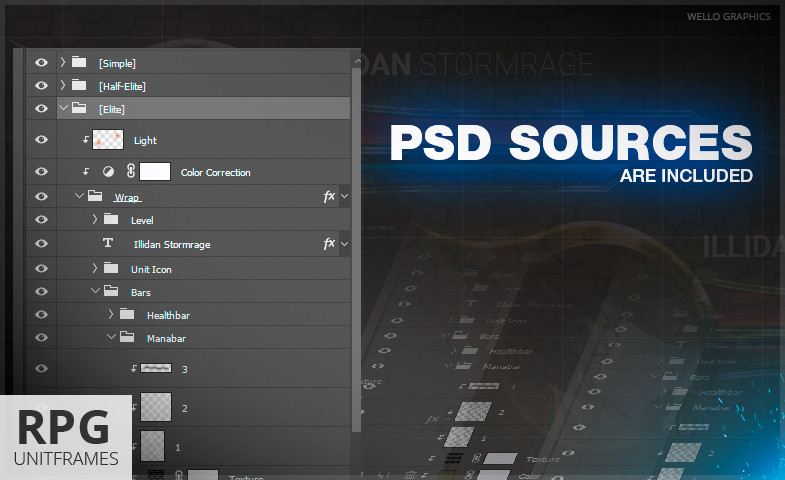The height and width of the screenshot is (480, 785).
Task: Select layer 1 thumbnail
Action: click(153, 446)
